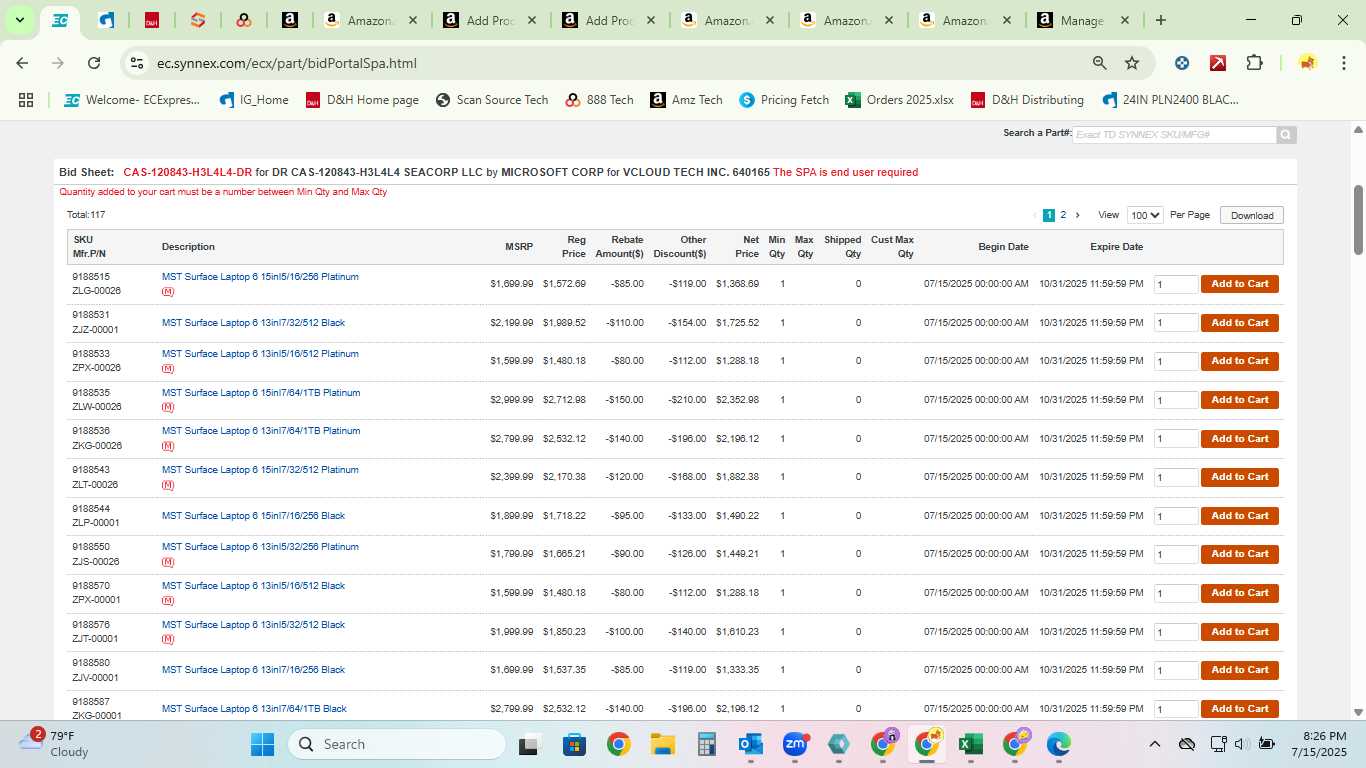Open Outlook from the taskbar
This screenshot has width=1366, height=768.
(751, 744)
